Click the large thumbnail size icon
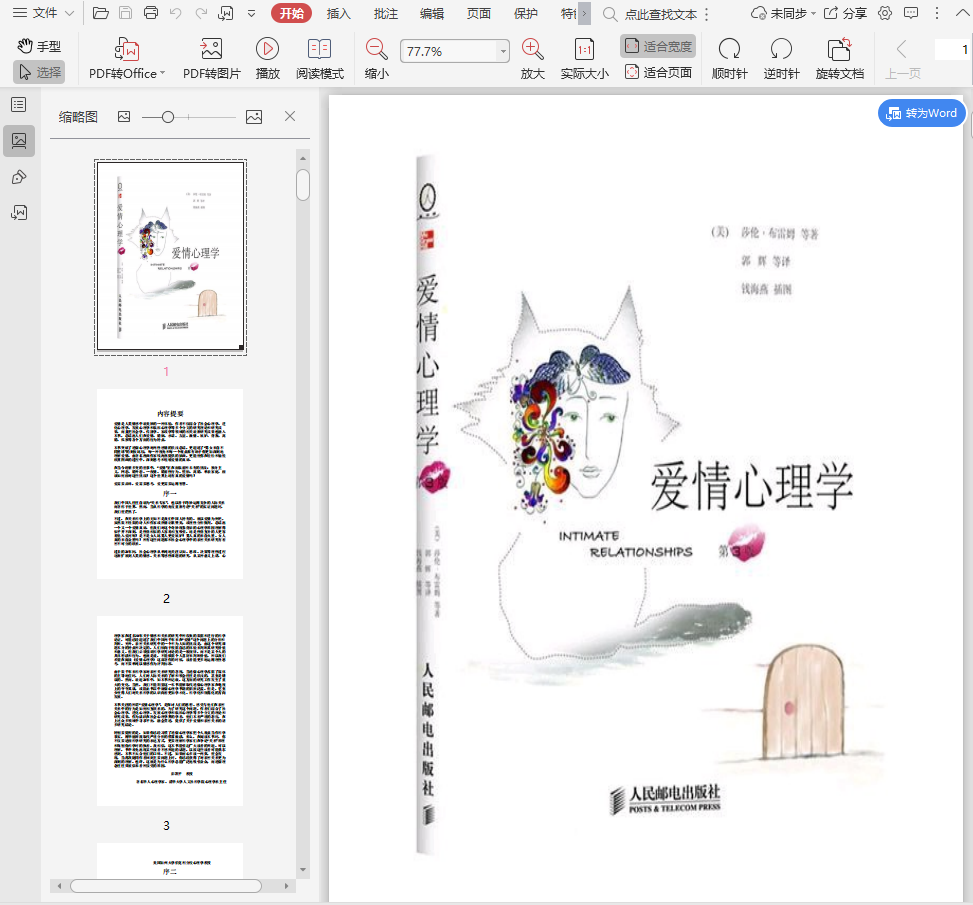This screenshot has width=973, height=905. coord(254,117)
